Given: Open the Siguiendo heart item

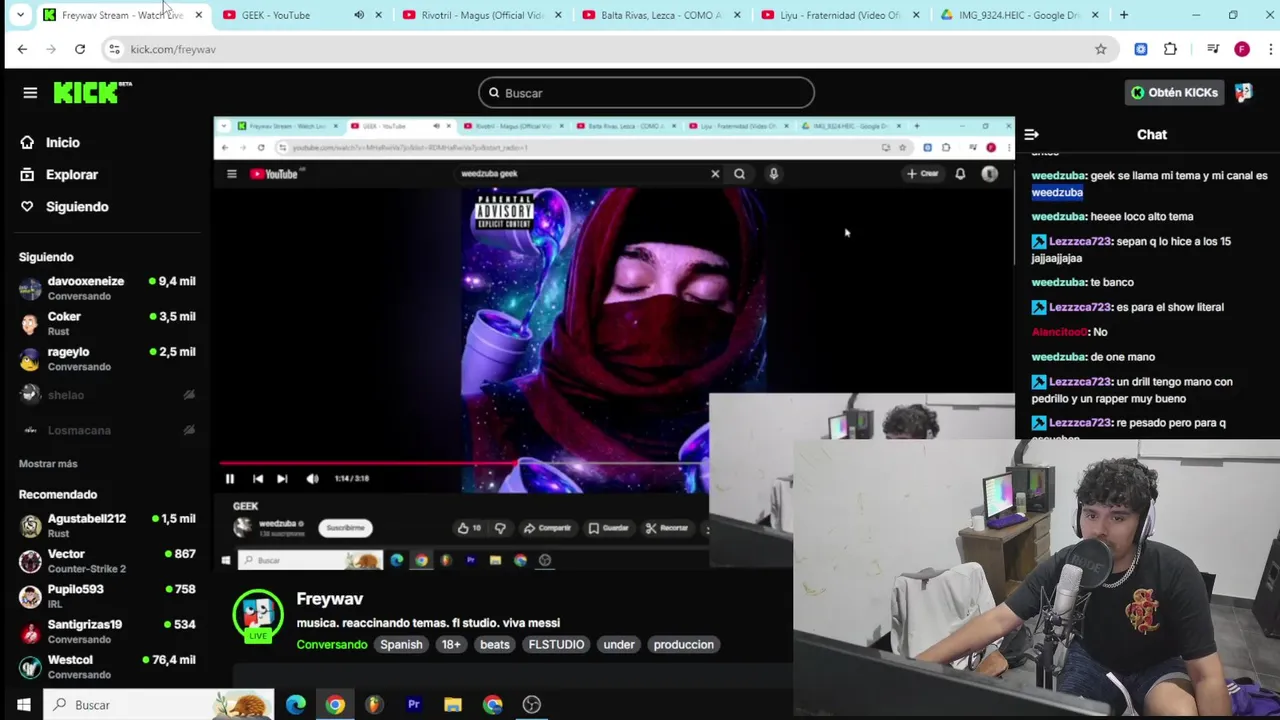Looking at the screenshot, I should coord(64,206).
